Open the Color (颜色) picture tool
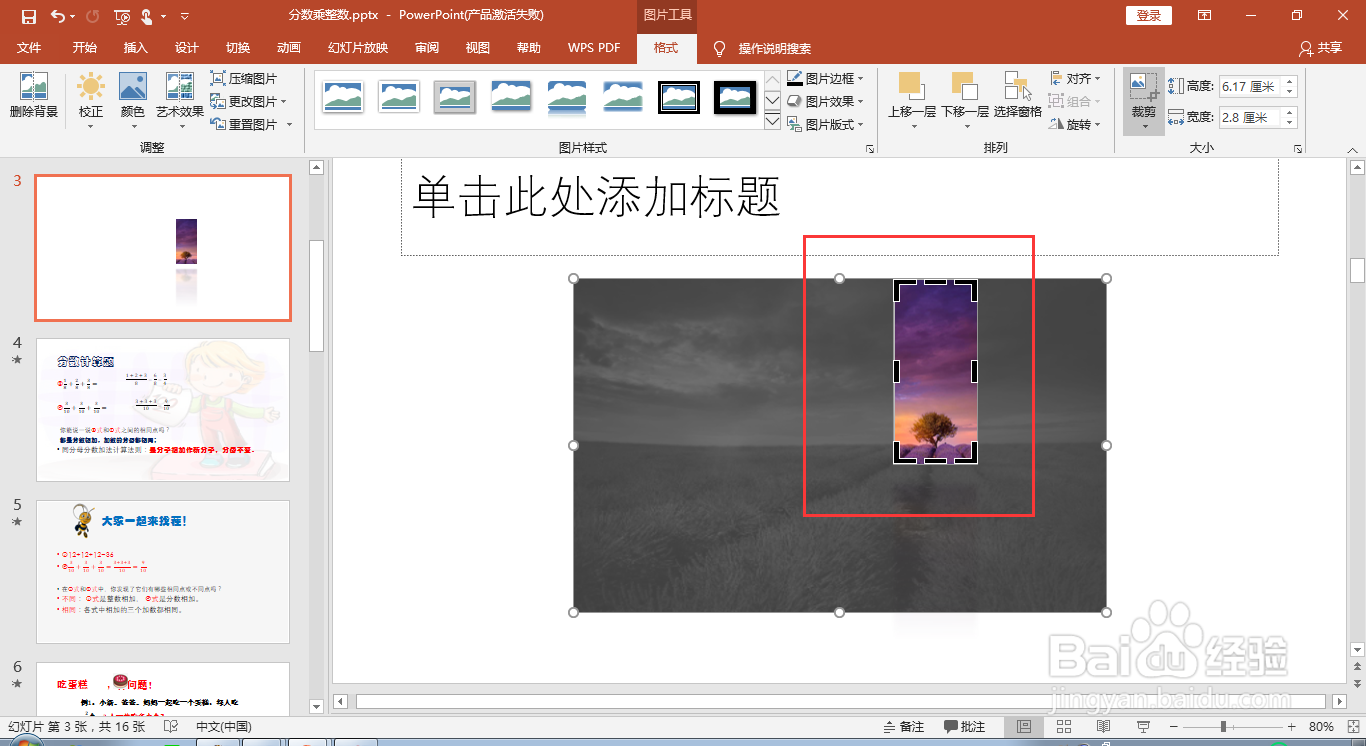1366x746 pixels. click(133, 100)
